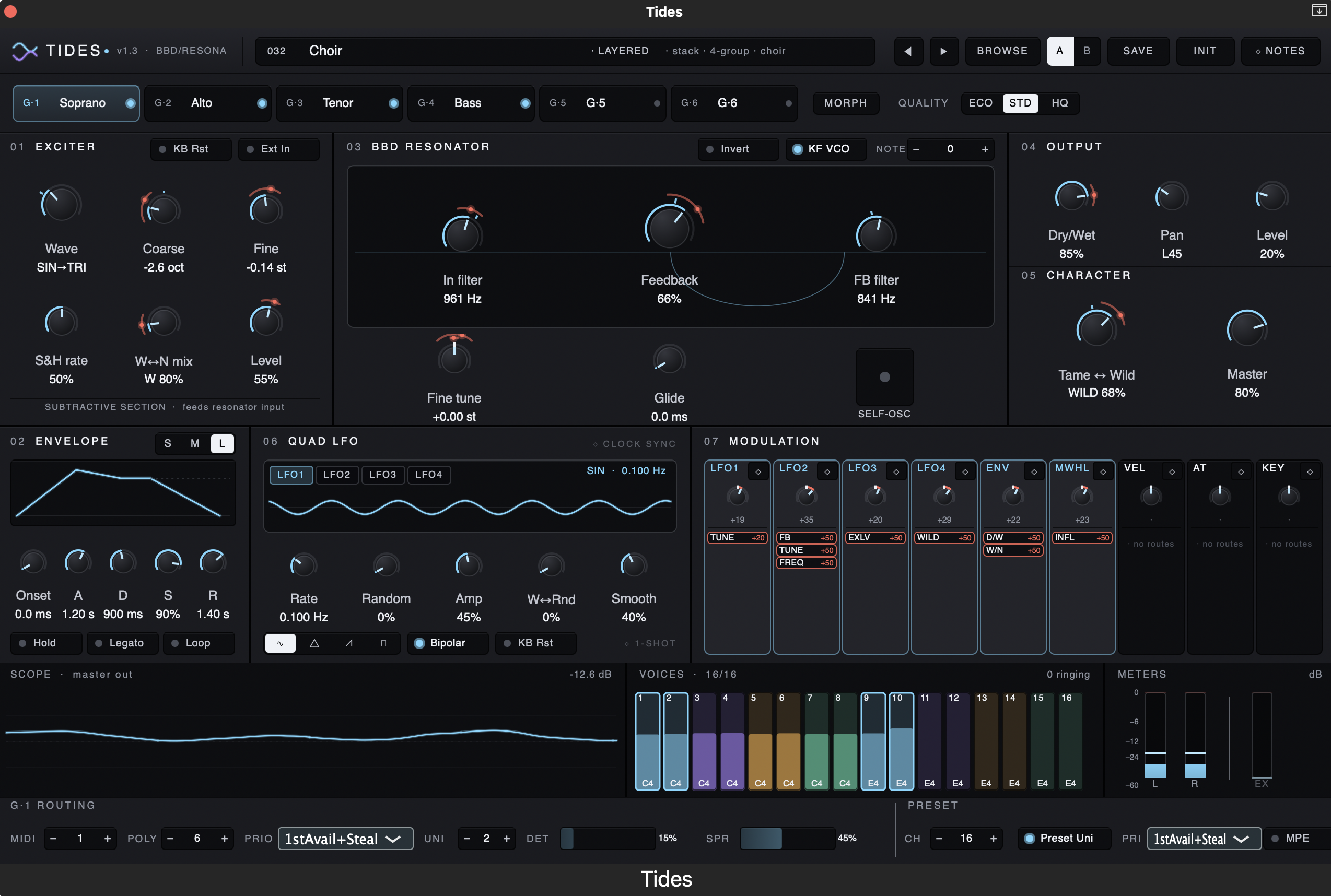Select the sawtooth LFO waveform shape icon

pyautogui.click(x=349, y=643)
